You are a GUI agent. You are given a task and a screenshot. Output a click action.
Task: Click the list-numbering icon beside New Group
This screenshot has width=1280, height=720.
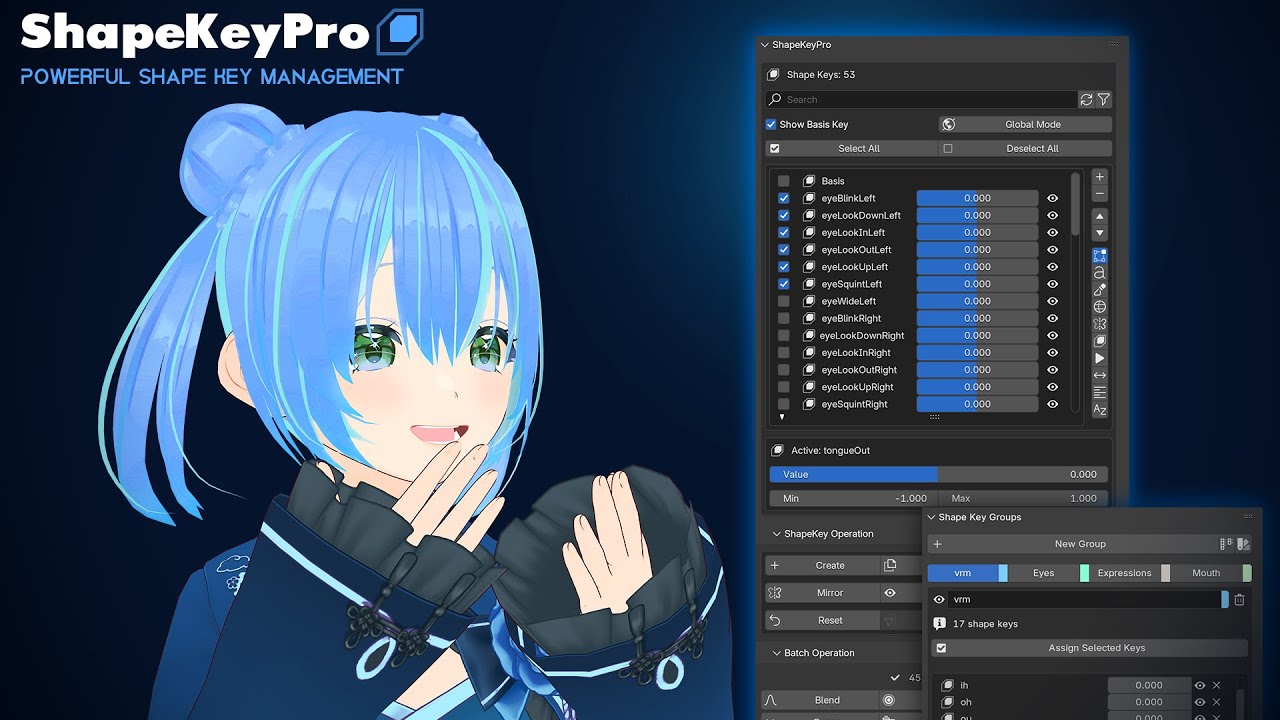coord(1226,544)
